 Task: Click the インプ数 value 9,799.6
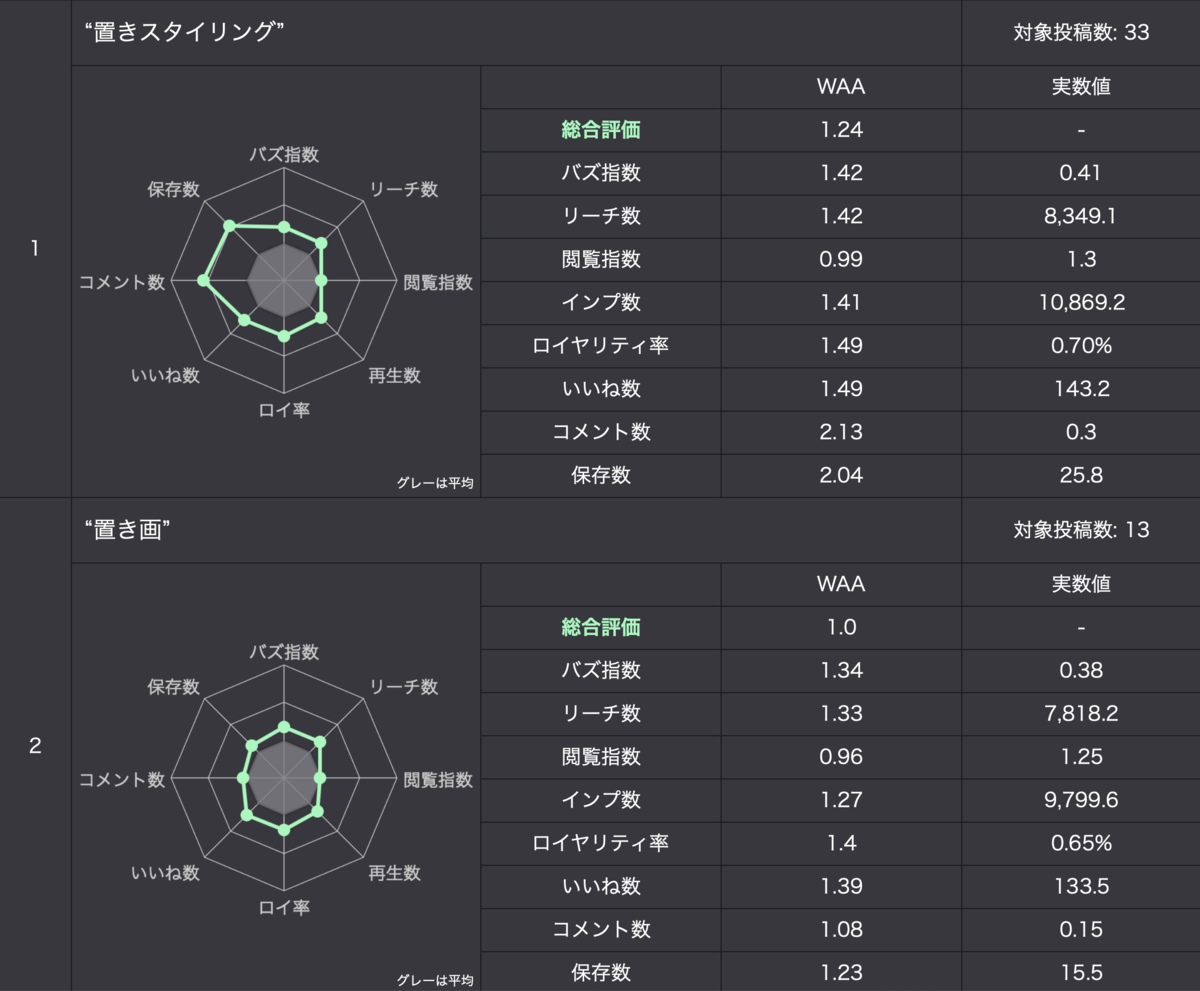click(x=1081, y=799)
